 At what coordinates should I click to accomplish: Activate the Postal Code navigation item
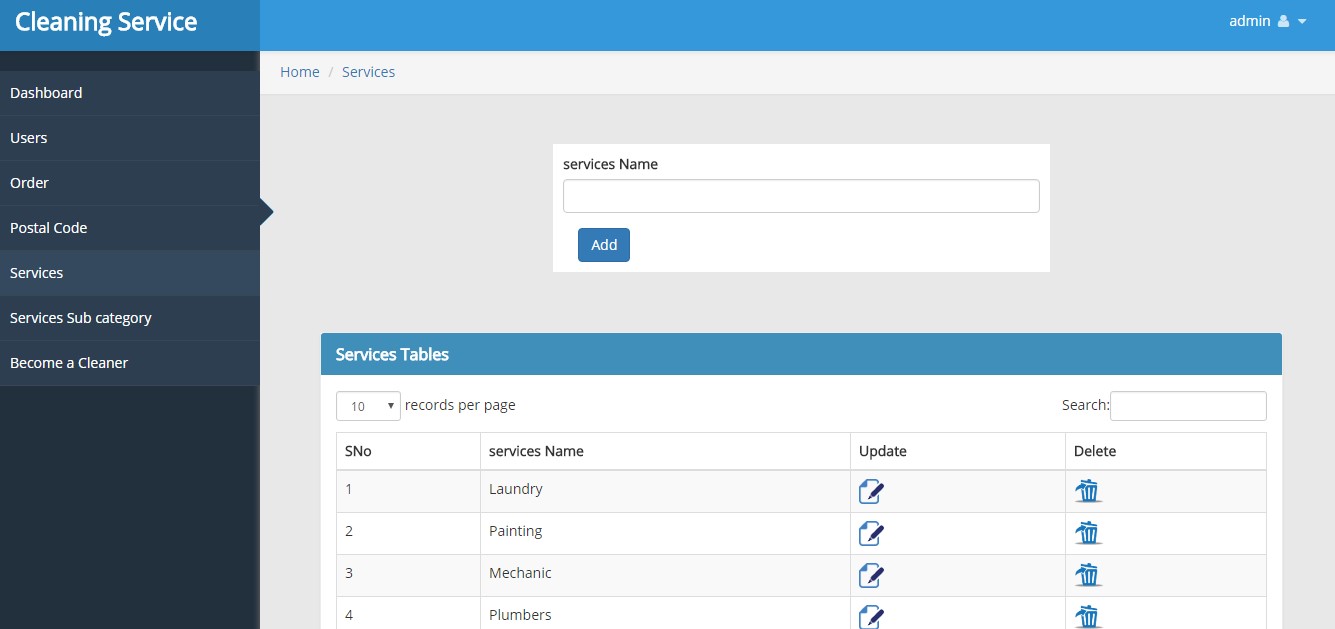coord(48,227)
